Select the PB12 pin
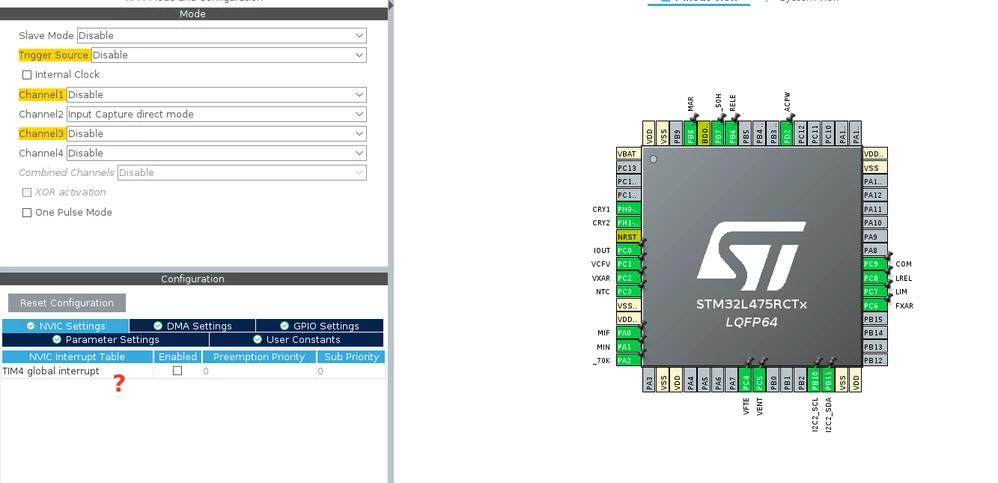 click(x=875, y=361)
